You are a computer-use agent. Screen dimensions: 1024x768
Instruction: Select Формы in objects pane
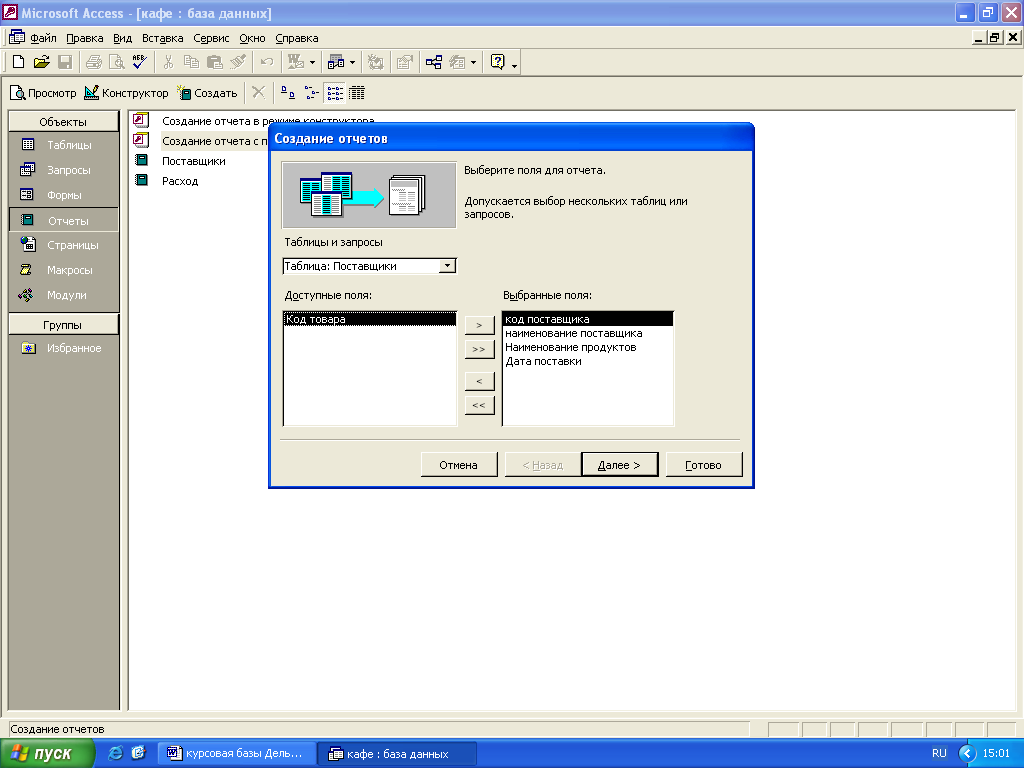click(63, 195)
